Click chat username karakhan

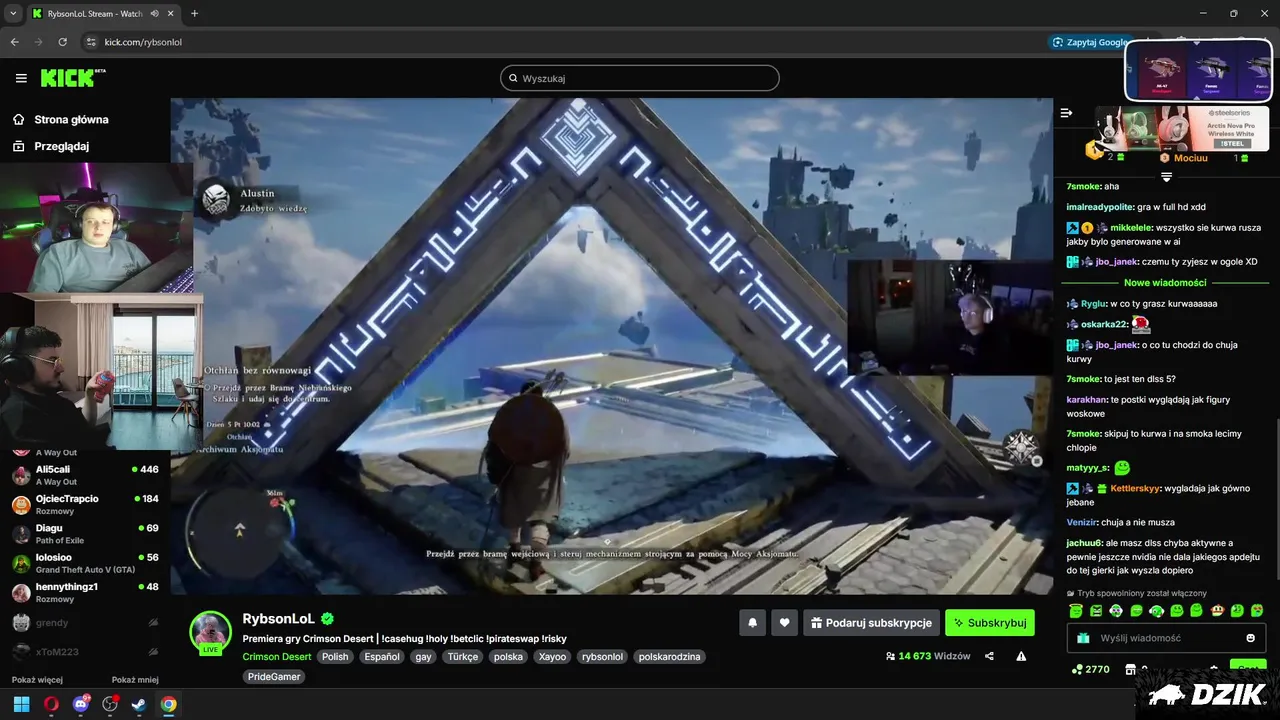tap(1087, 399)
